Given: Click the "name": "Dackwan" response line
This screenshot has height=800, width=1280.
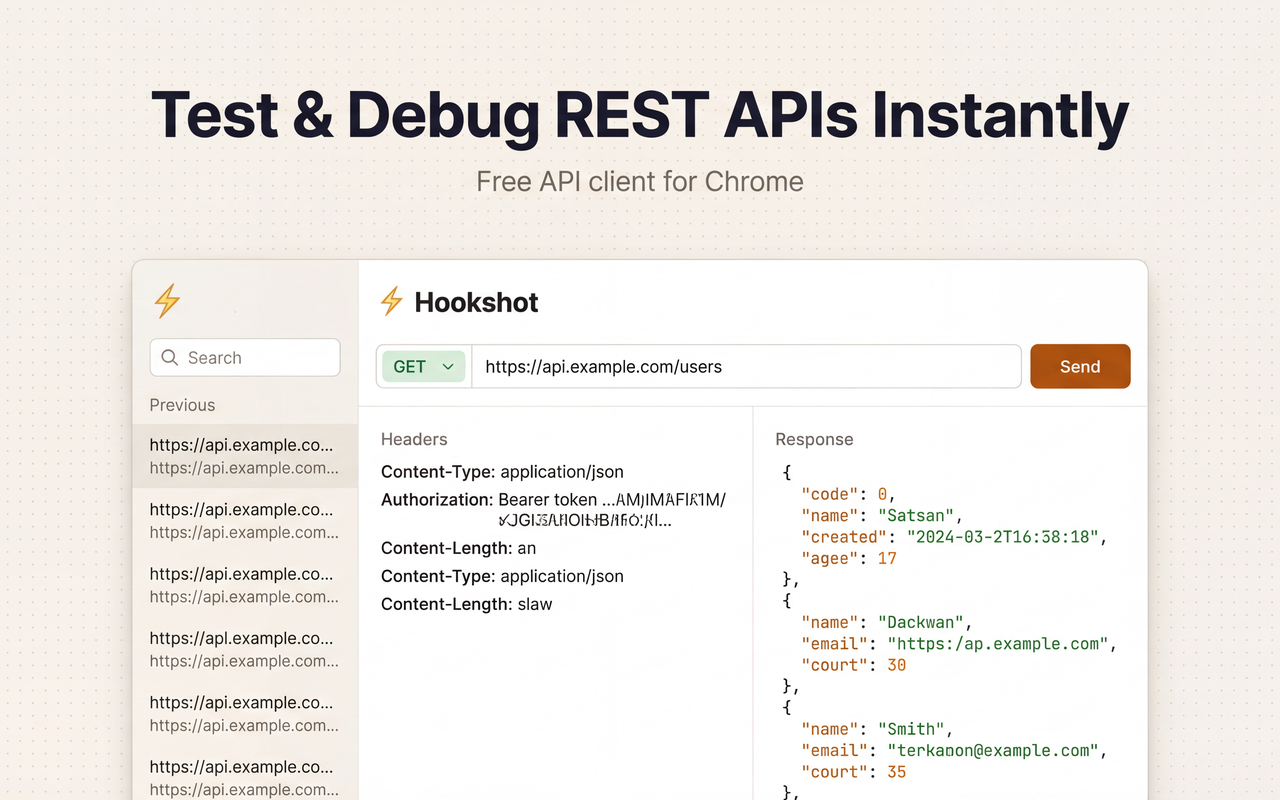Looking at the screenshot, I should tap(887, 622).
